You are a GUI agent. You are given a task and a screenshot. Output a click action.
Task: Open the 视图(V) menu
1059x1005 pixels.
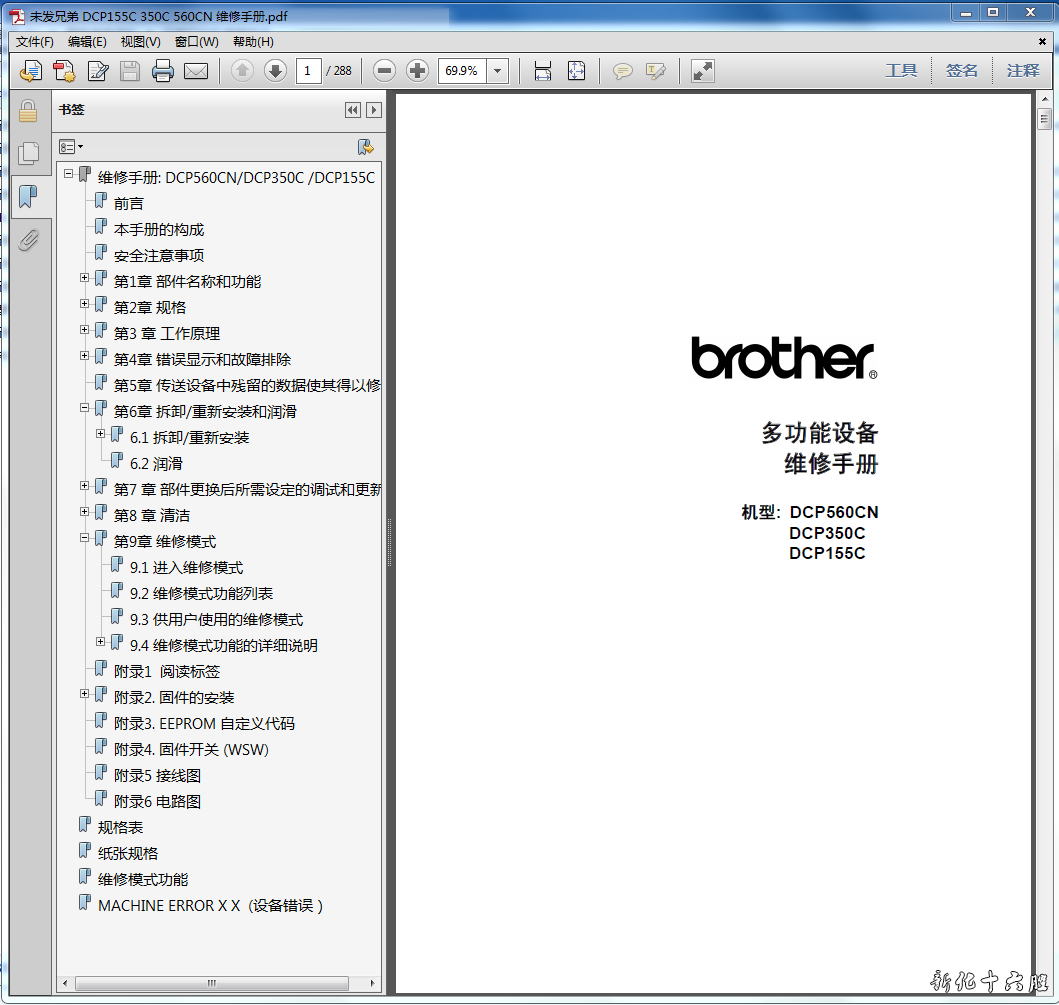(x=140, y=42)
